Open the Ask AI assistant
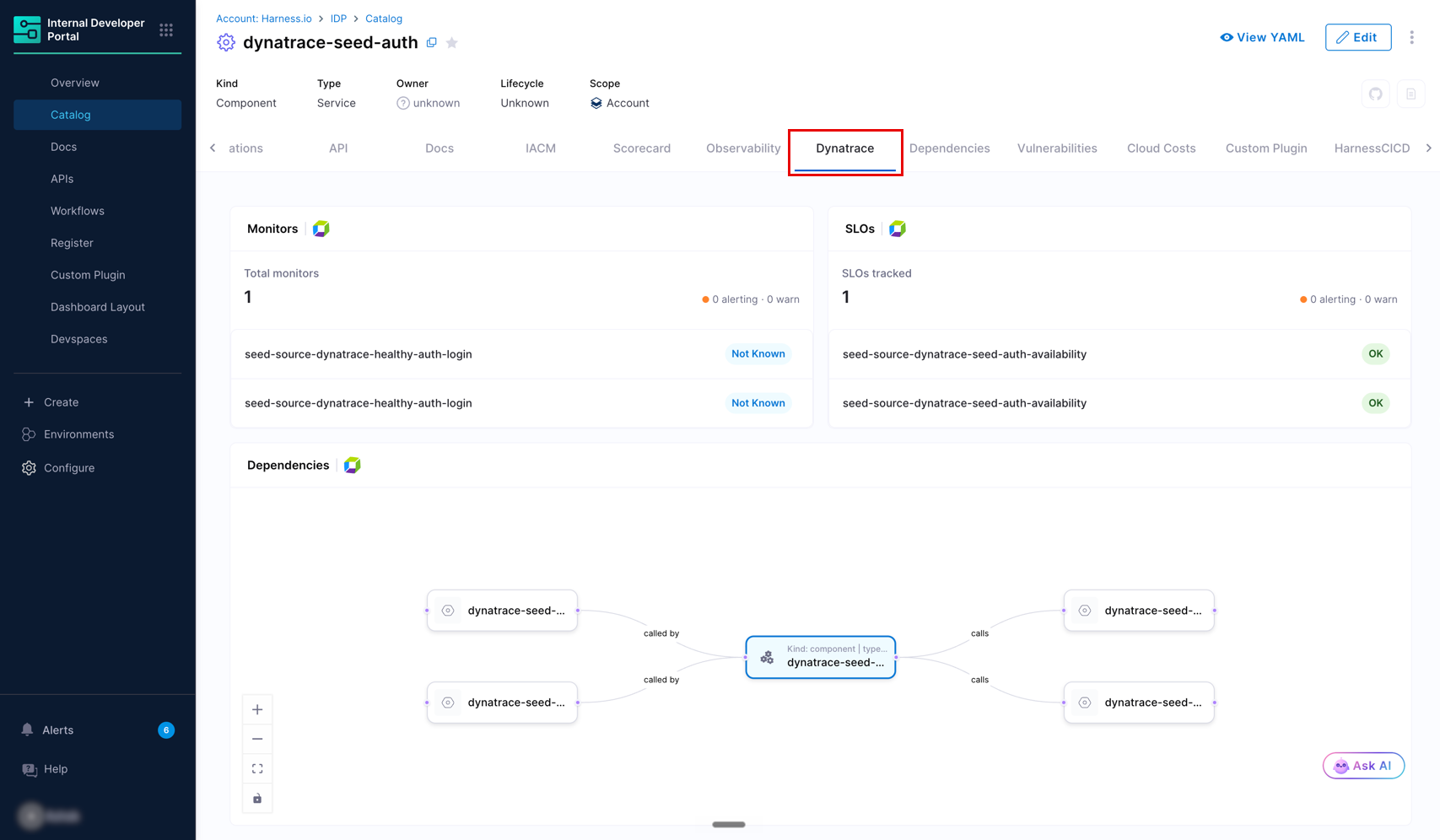The width and height of the screenshot is (1440, 840). click(x=1363, y=766)
